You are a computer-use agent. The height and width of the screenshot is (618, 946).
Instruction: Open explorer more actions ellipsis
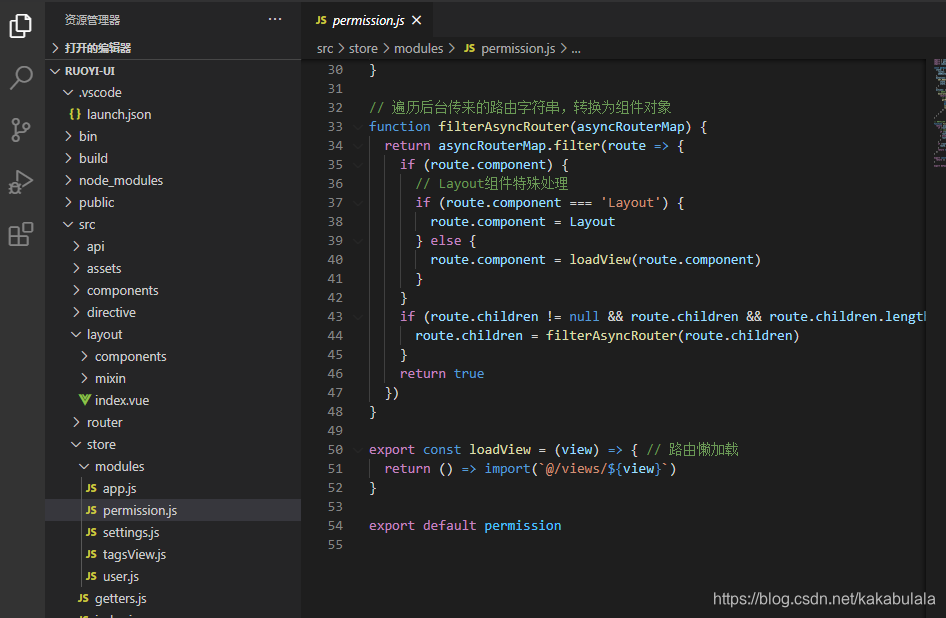(x=275, y=19)
